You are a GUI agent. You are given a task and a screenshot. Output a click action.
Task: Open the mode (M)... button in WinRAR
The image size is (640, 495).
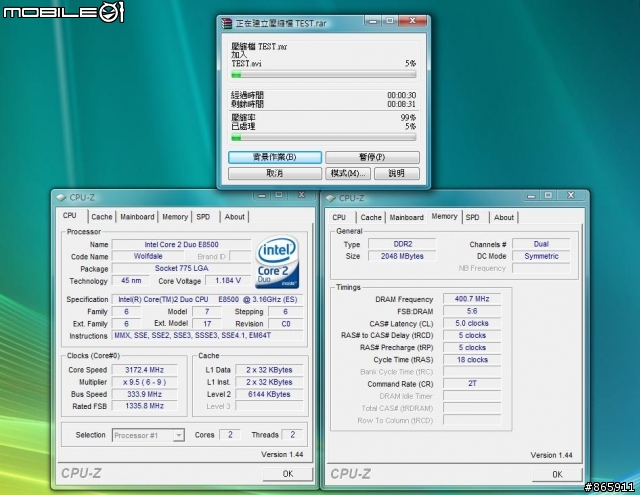tap(348, 173)
